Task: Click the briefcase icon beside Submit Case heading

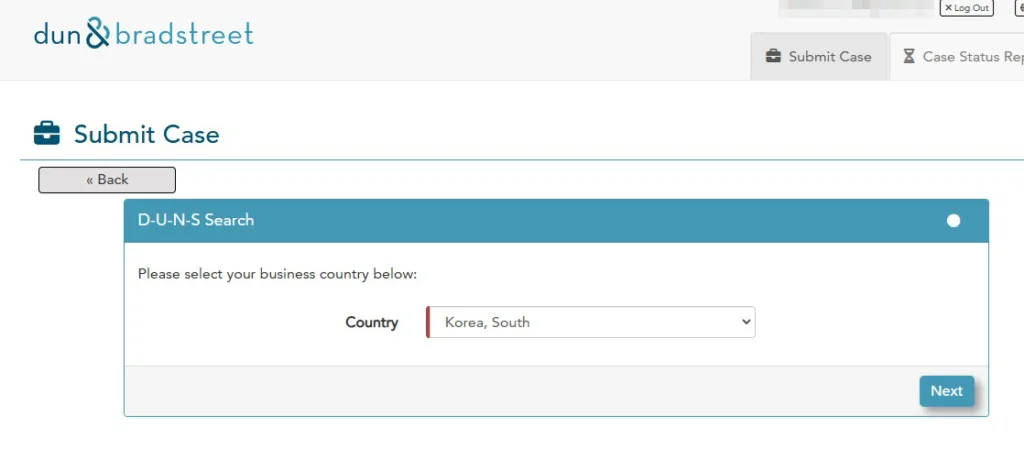Action: point(46,134)
